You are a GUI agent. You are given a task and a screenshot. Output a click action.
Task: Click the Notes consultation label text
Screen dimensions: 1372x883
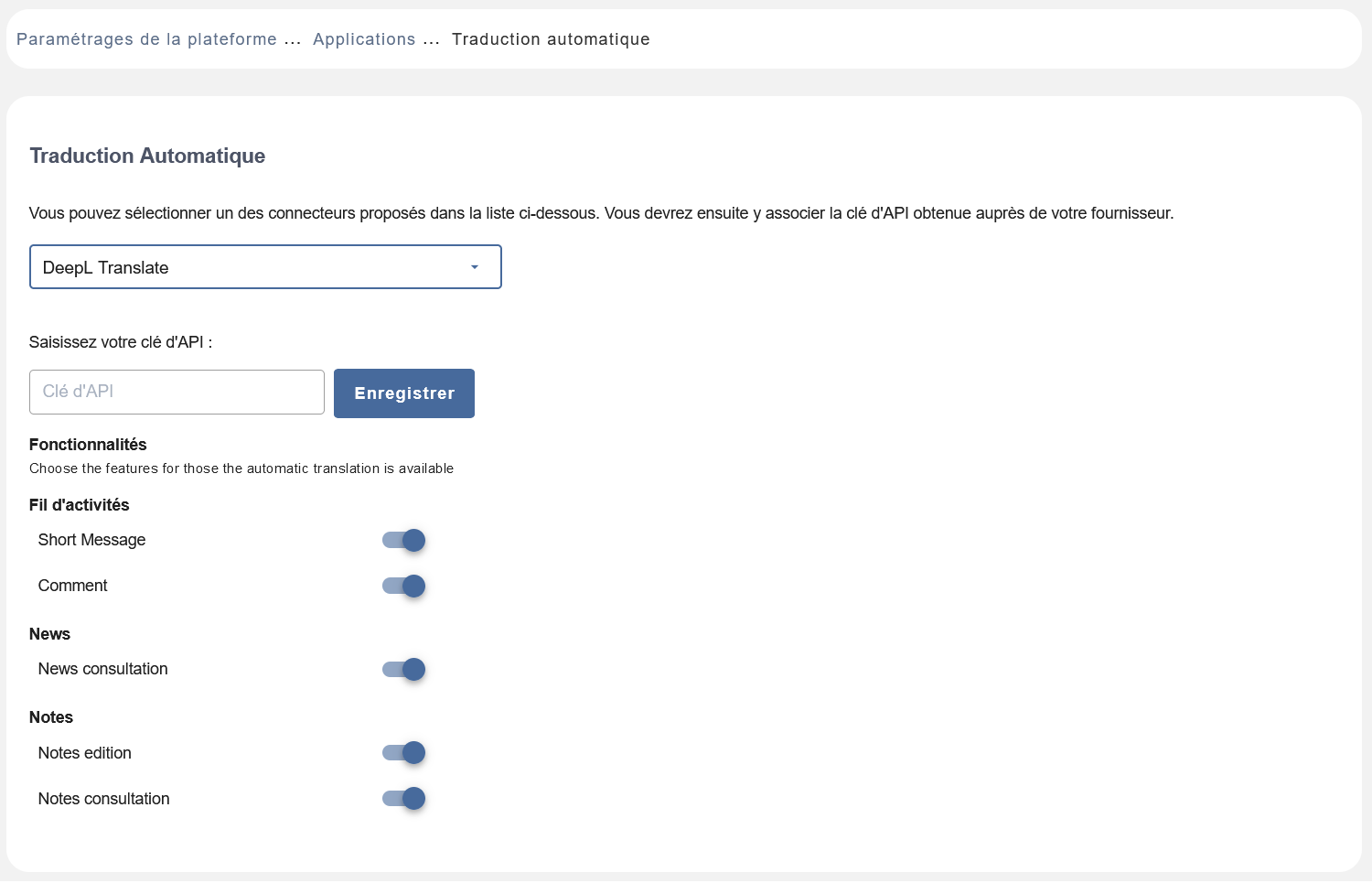[103, 799]
